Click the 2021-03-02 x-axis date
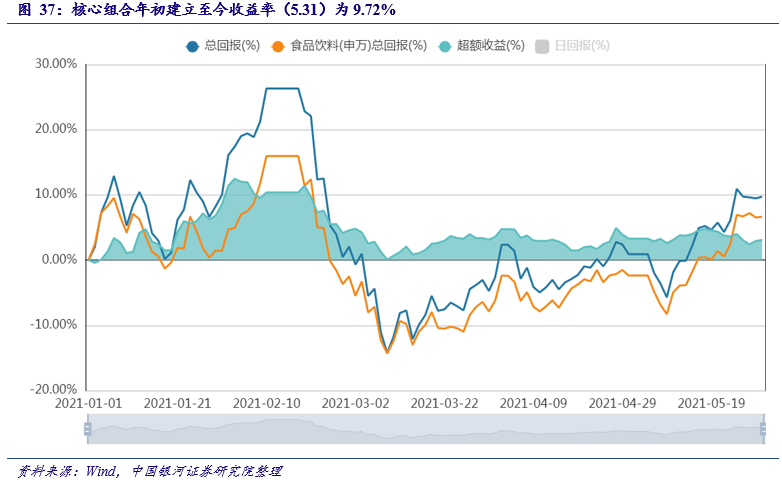Viewport: 782px width, 484px height. [x=356, y=403]
